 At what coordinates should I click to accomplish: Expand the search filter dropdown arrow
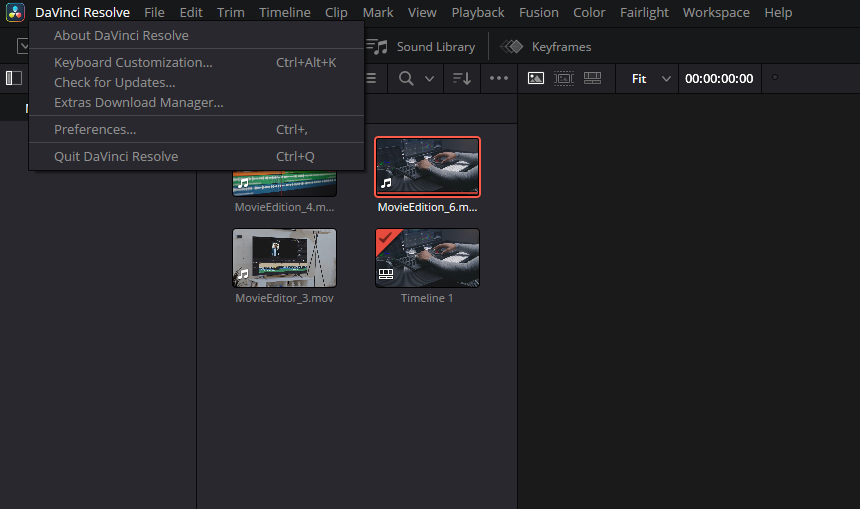point(430,78)
